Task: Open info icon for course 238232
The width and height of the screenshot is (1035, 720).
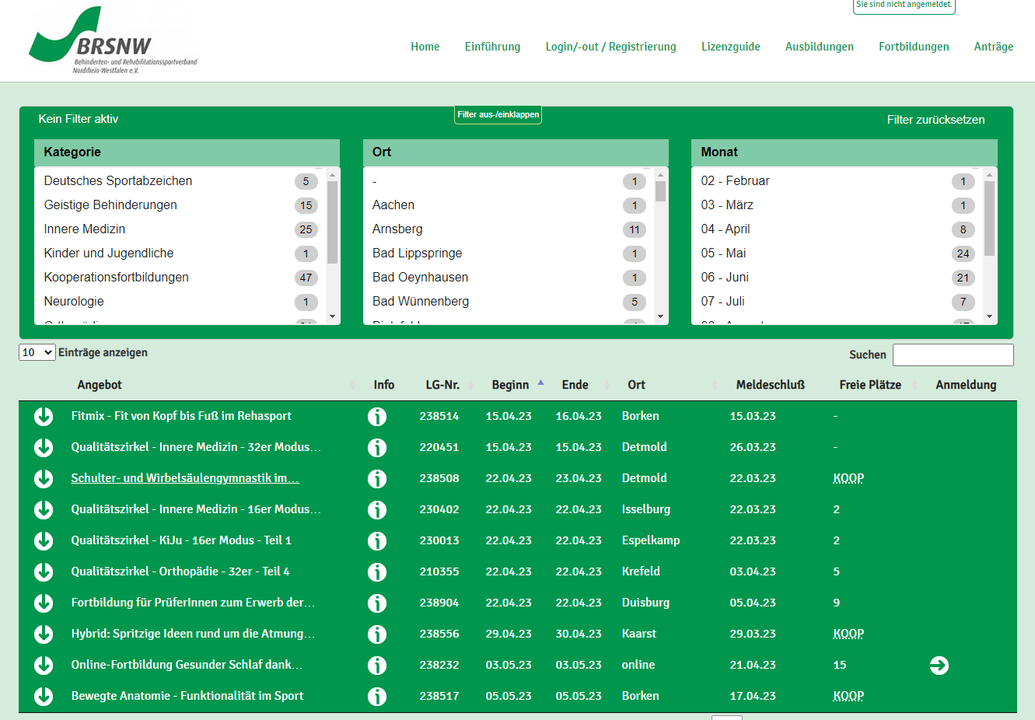Action: click(377, 665)
